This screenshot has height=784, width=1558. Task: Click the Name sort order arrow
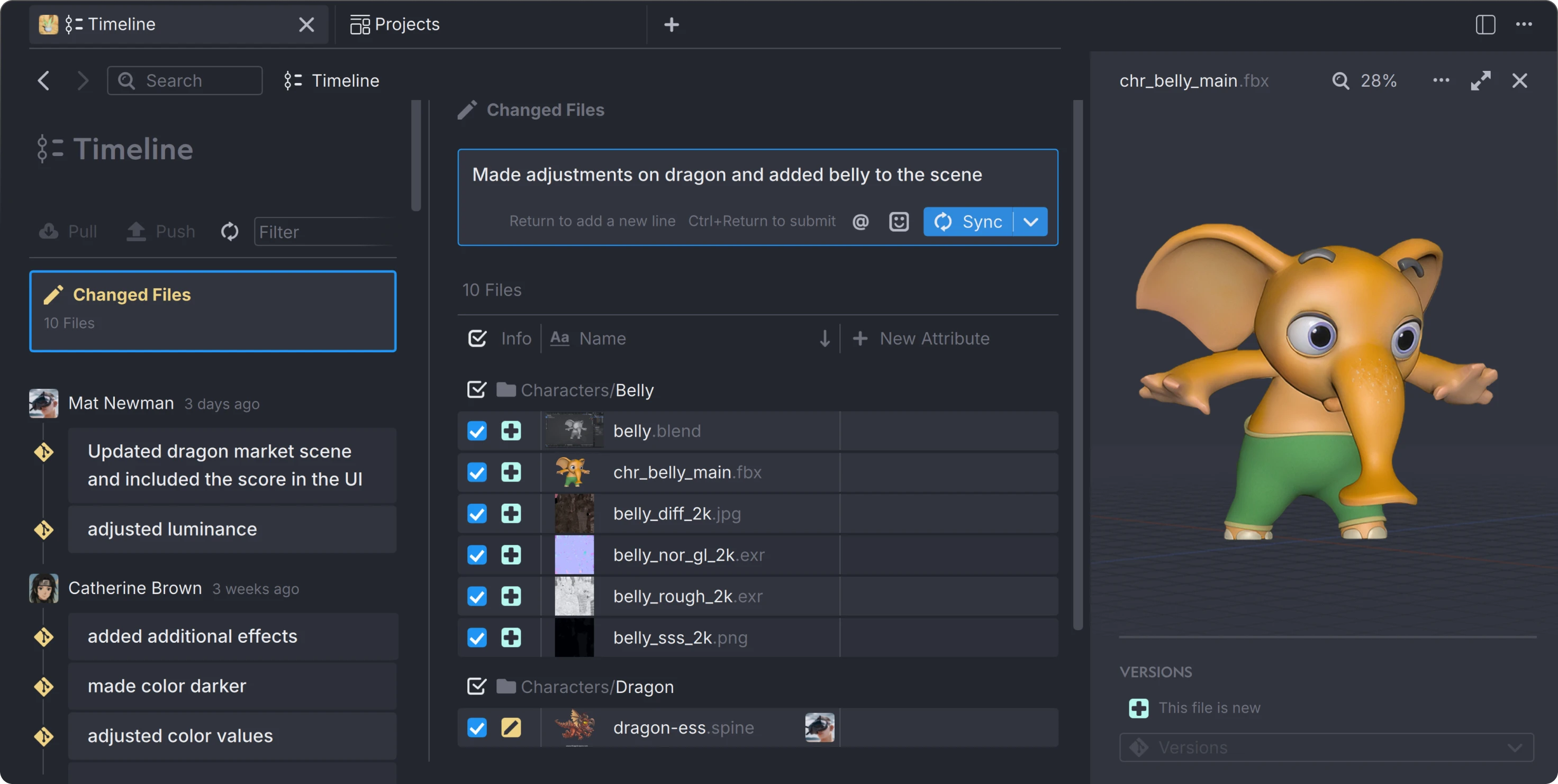[825, 339]
